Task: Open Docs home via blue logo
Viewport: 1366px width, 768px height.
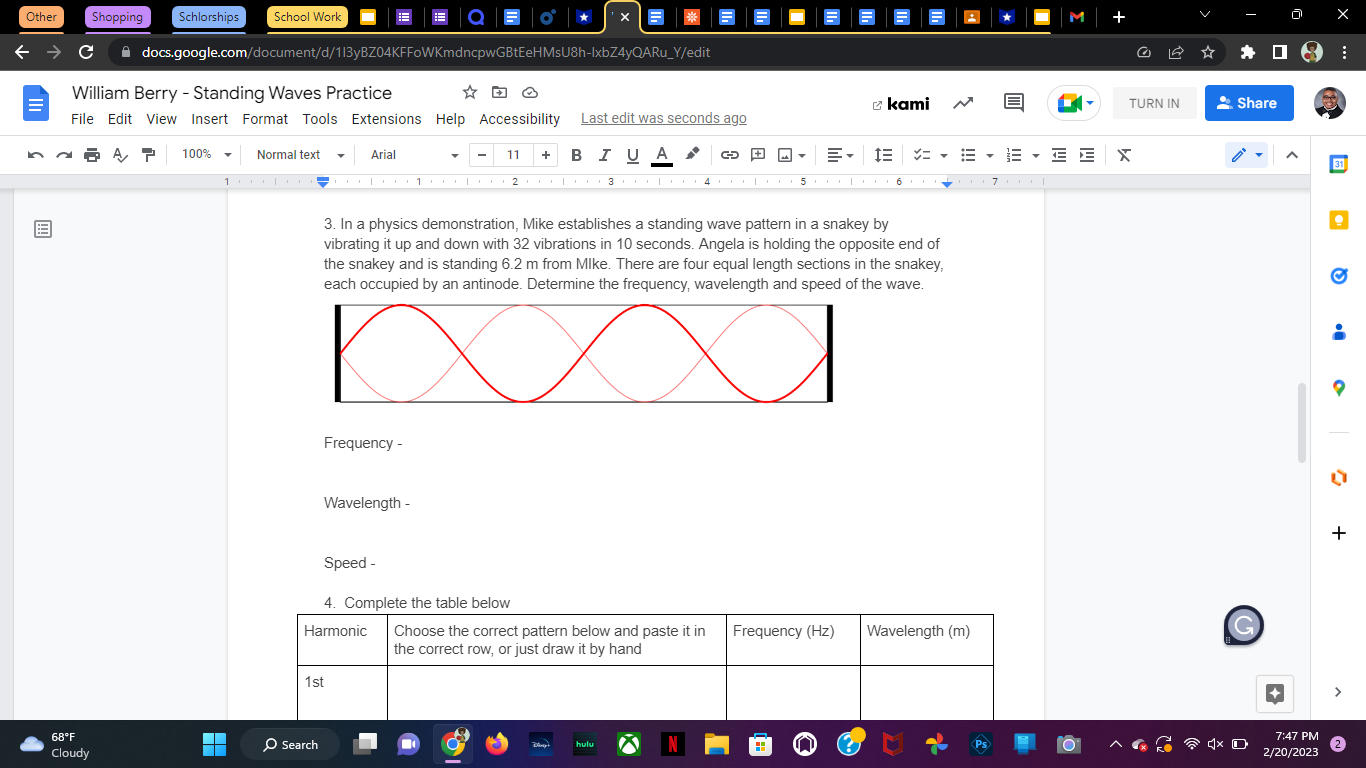Action: coord(37,103)
